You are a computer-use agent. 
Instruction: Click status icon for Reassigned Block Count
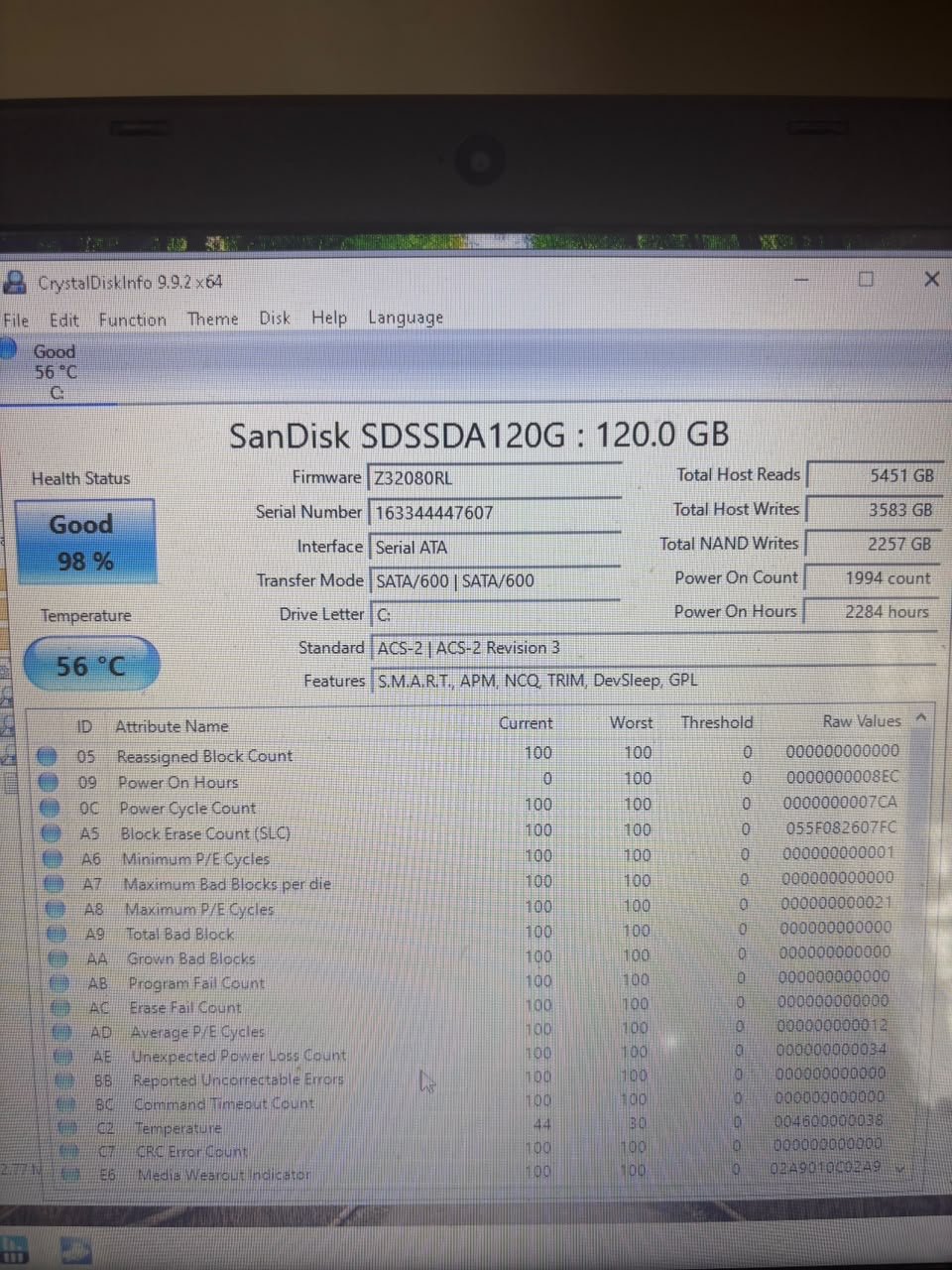point(46,756)
